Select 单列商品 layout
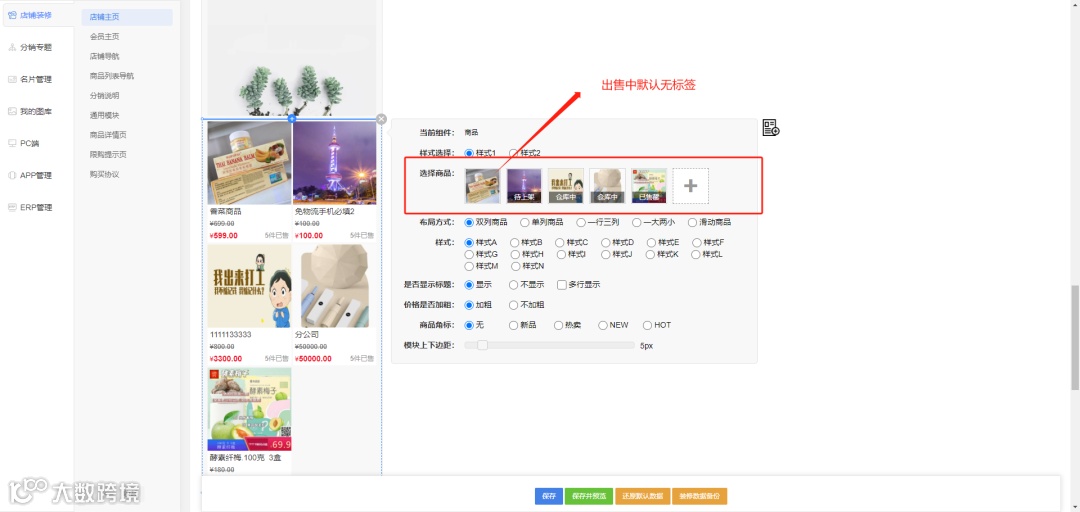Image resolution: width=1080 pixels, height=512 pixels. [525, 223]
